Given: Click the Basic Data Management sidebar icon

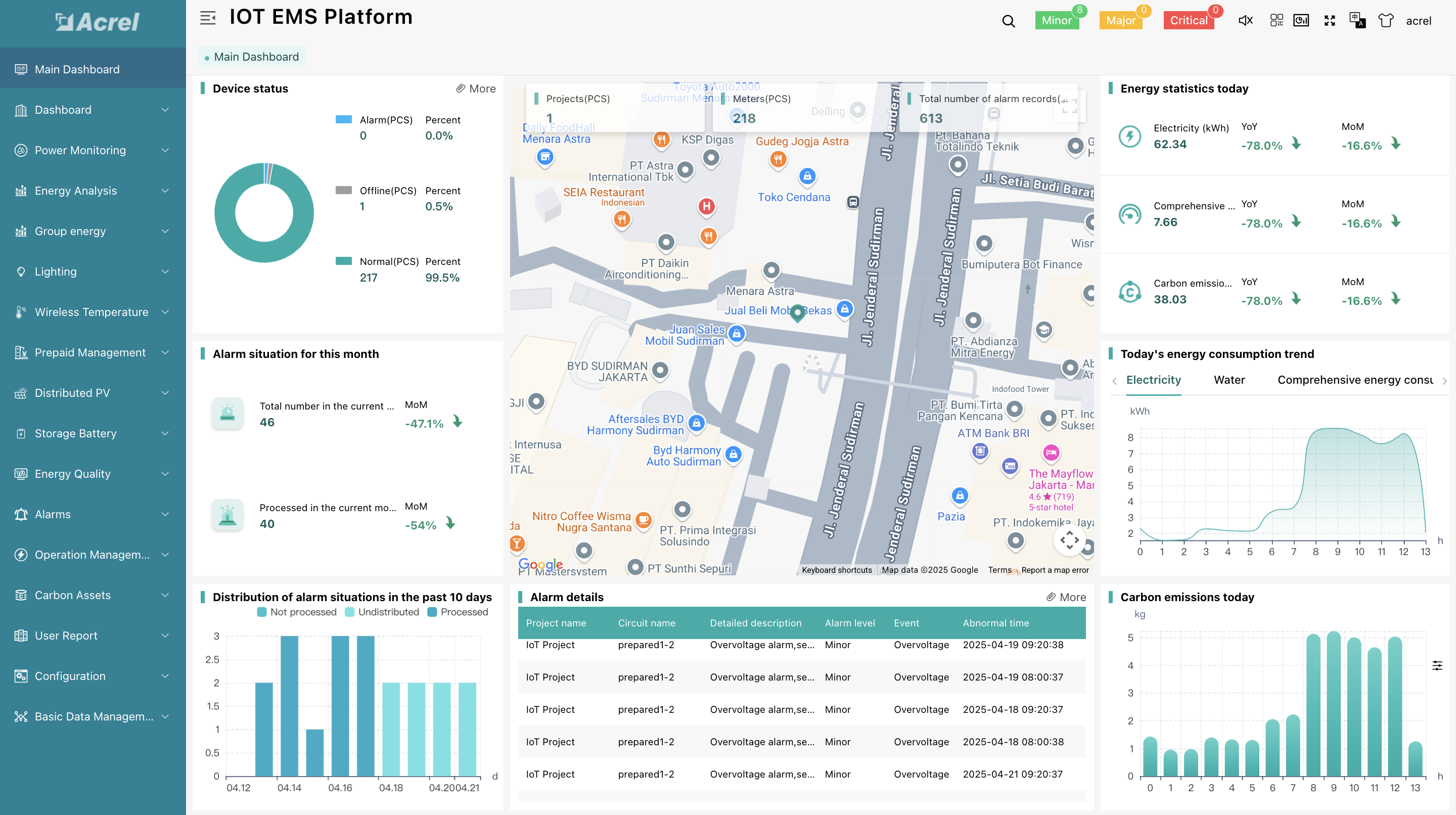Looking at the screenshot, I should point(21,716).
